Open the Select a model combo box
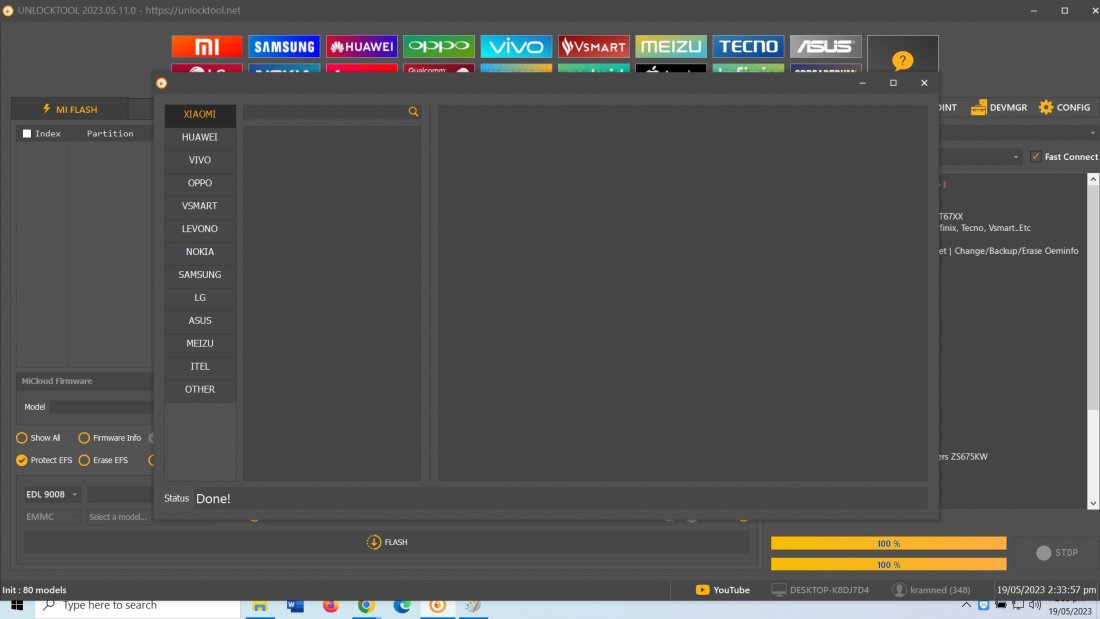 [x=120, y=517]
